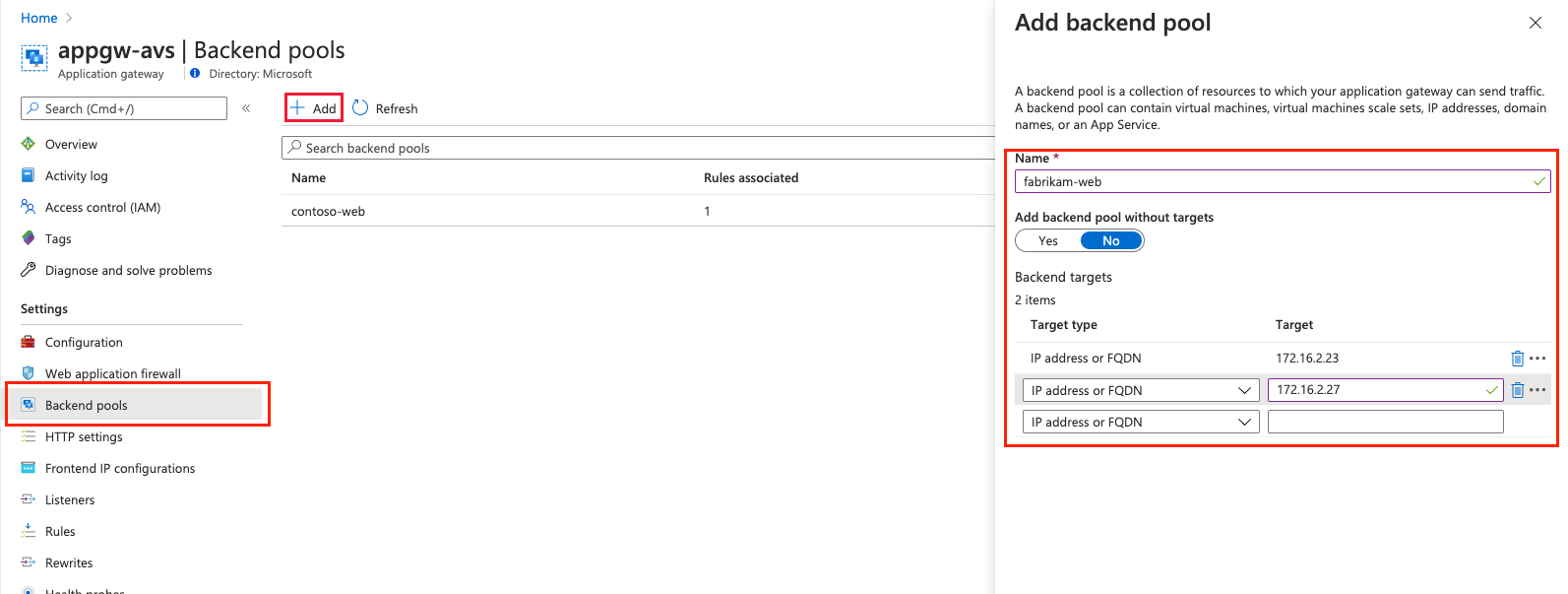
Task: Click the Rules associated value 1
Action: [x=707, y=211]
